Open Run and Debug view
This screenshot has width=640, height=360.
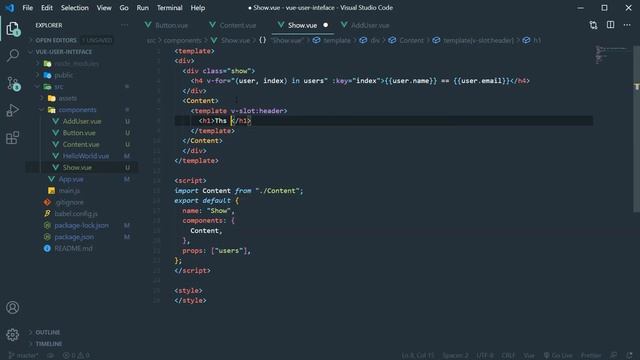13,110
